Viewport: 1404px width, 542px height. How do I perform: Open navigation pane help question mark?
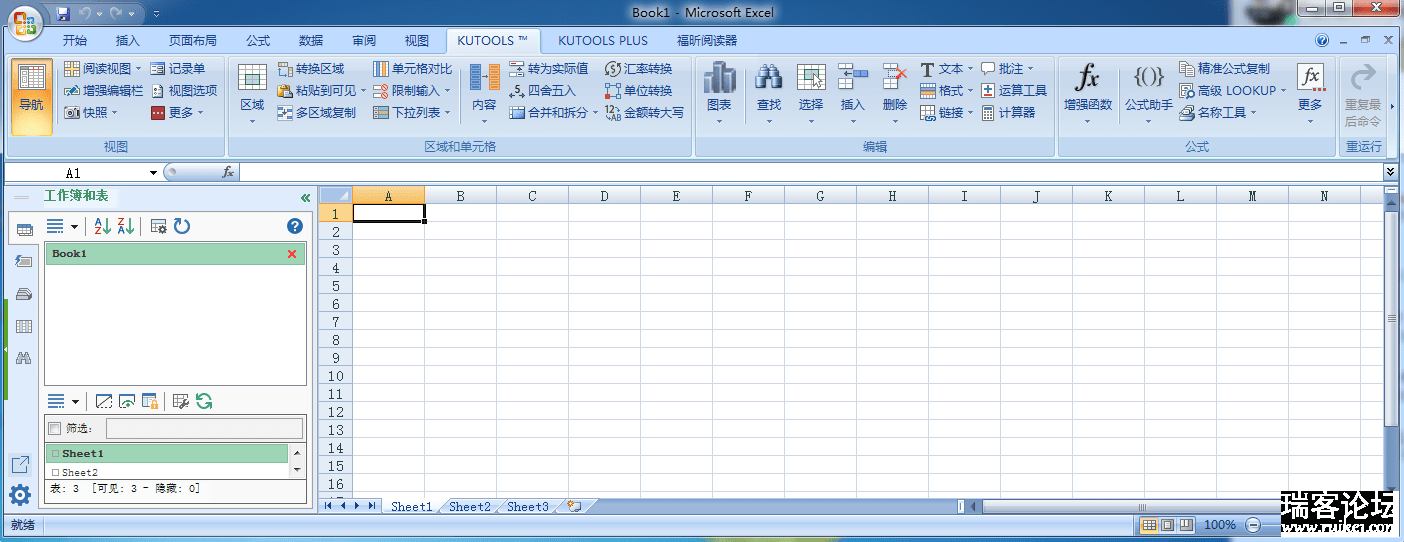coord(295,227)
